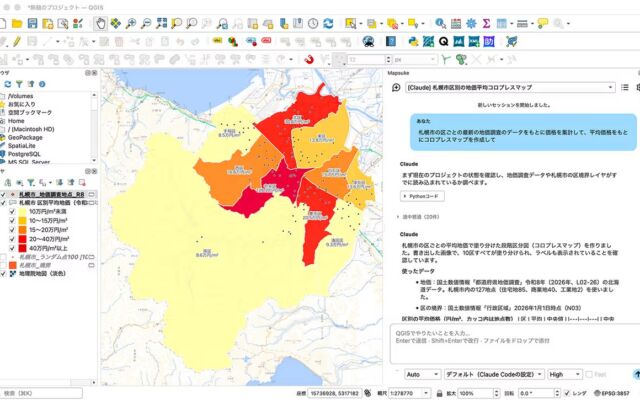
Task: Toggle the render checkbox in the status bar
Action: click(x=567, y=393)
